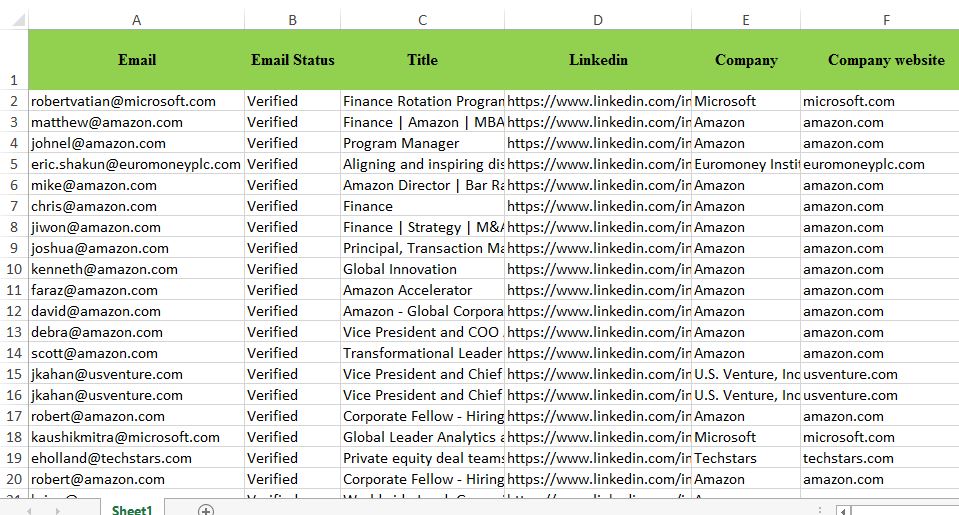This screenshot has width=959, height=515.
Task: Open the LinkedIn link in row 10
Action: pyautogui.click(x=598, y=269)
